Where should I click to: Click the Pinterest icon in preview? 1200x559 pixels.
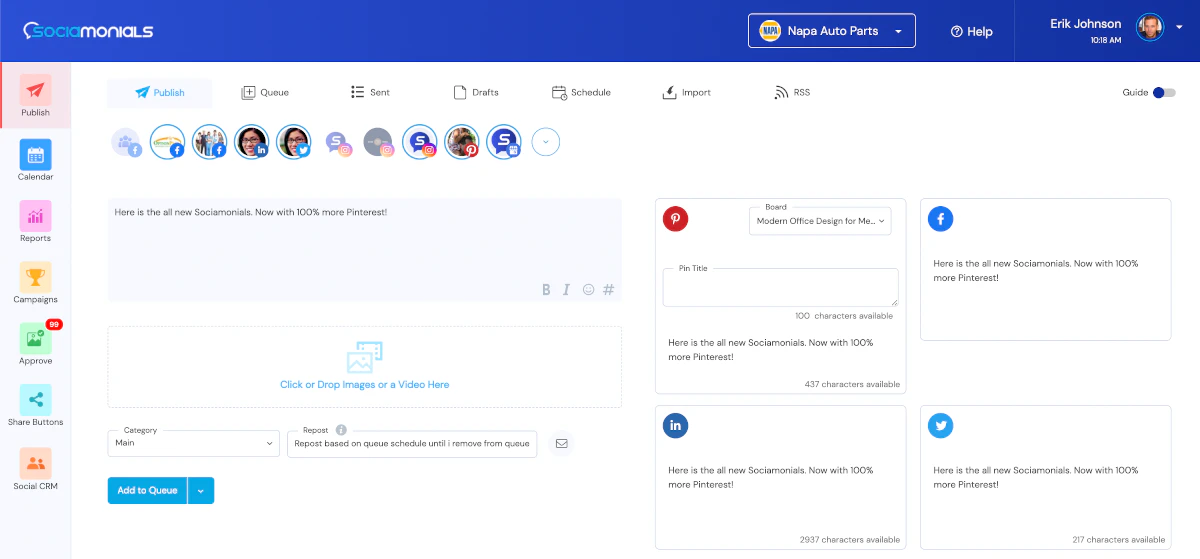pos(676,219)
